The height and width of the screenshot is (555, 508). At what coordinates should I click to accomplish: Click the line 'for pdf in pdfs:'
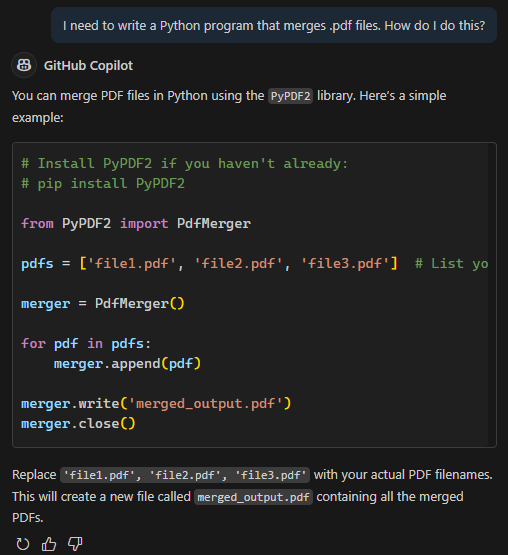click(86, 343)
